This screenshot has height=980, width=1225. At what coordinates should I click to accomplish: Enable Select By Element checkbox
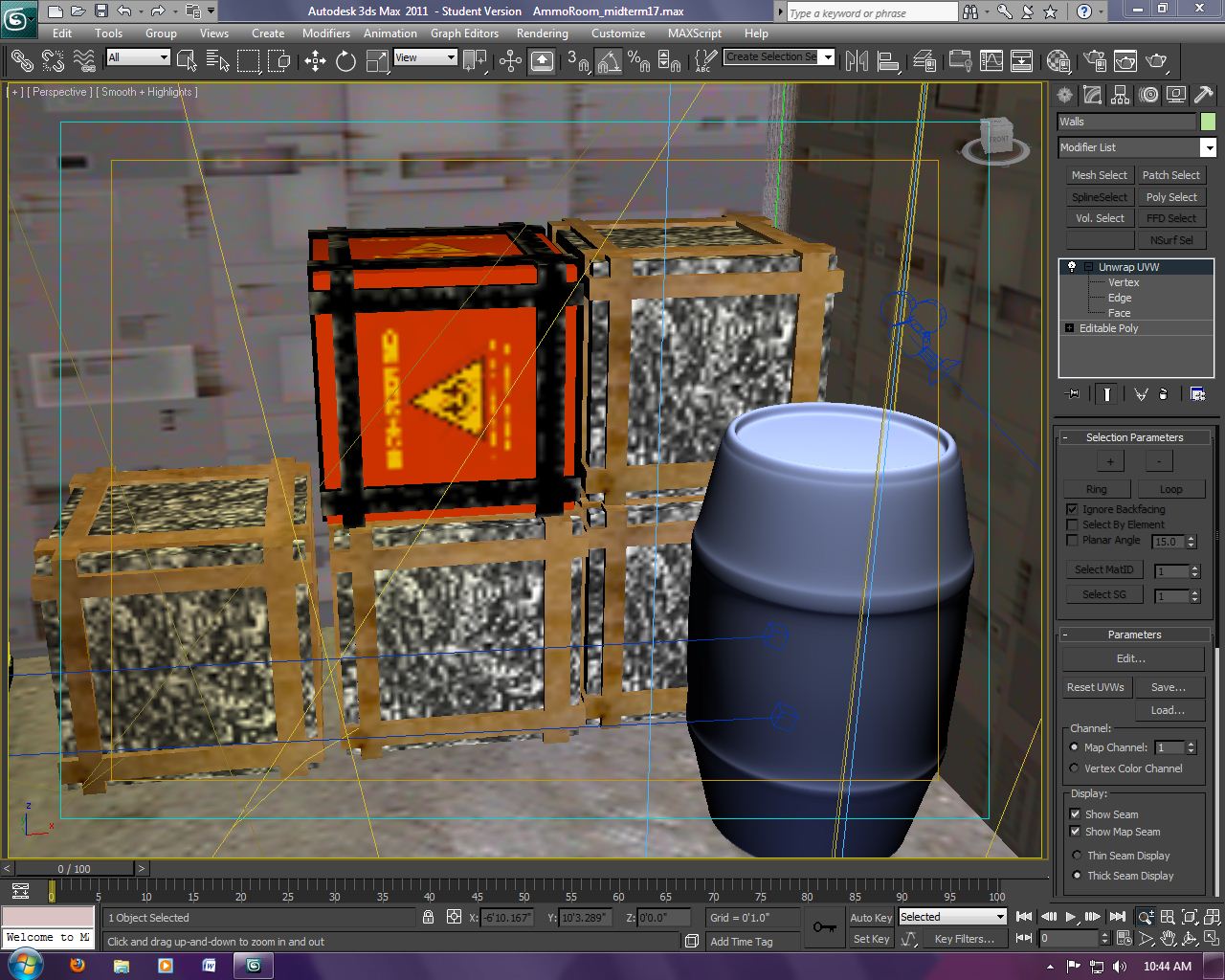(1072, 524)
